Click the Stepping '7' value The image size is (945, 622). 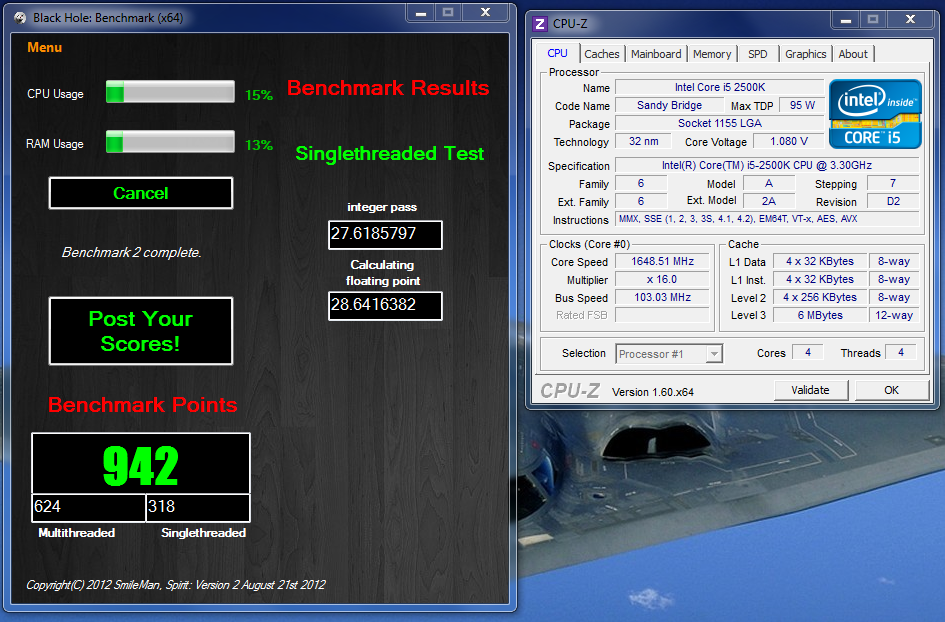point(893,183)
